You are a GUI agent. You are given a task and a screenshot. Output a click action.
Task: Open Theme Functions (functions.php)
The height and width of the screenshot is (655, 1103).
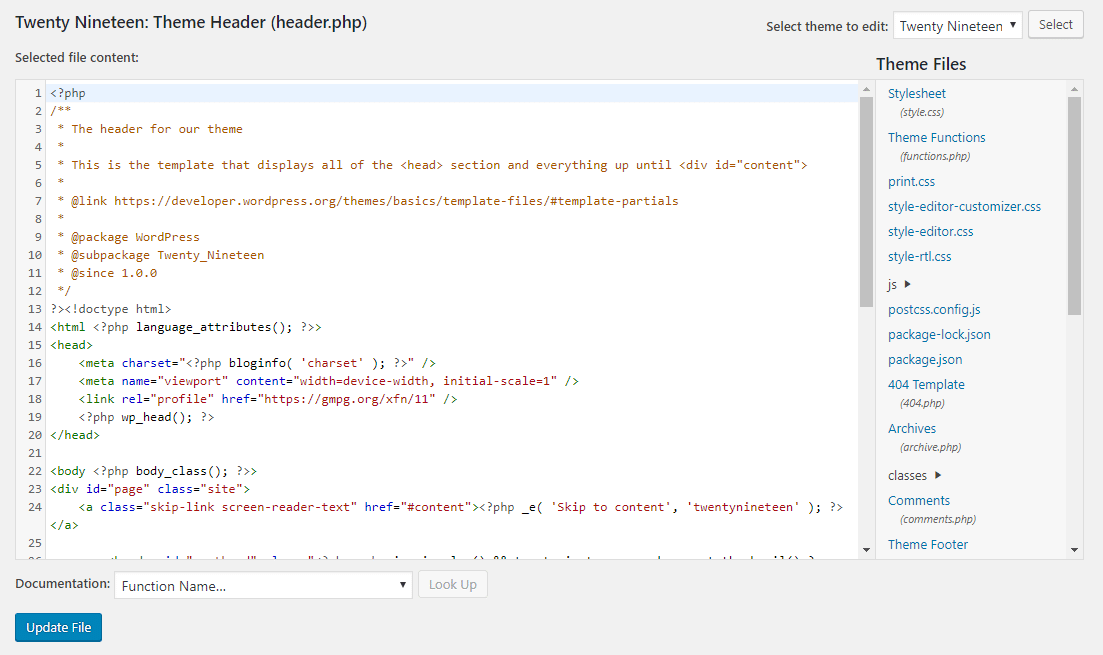pyautogui.click(x=936, y=137)
